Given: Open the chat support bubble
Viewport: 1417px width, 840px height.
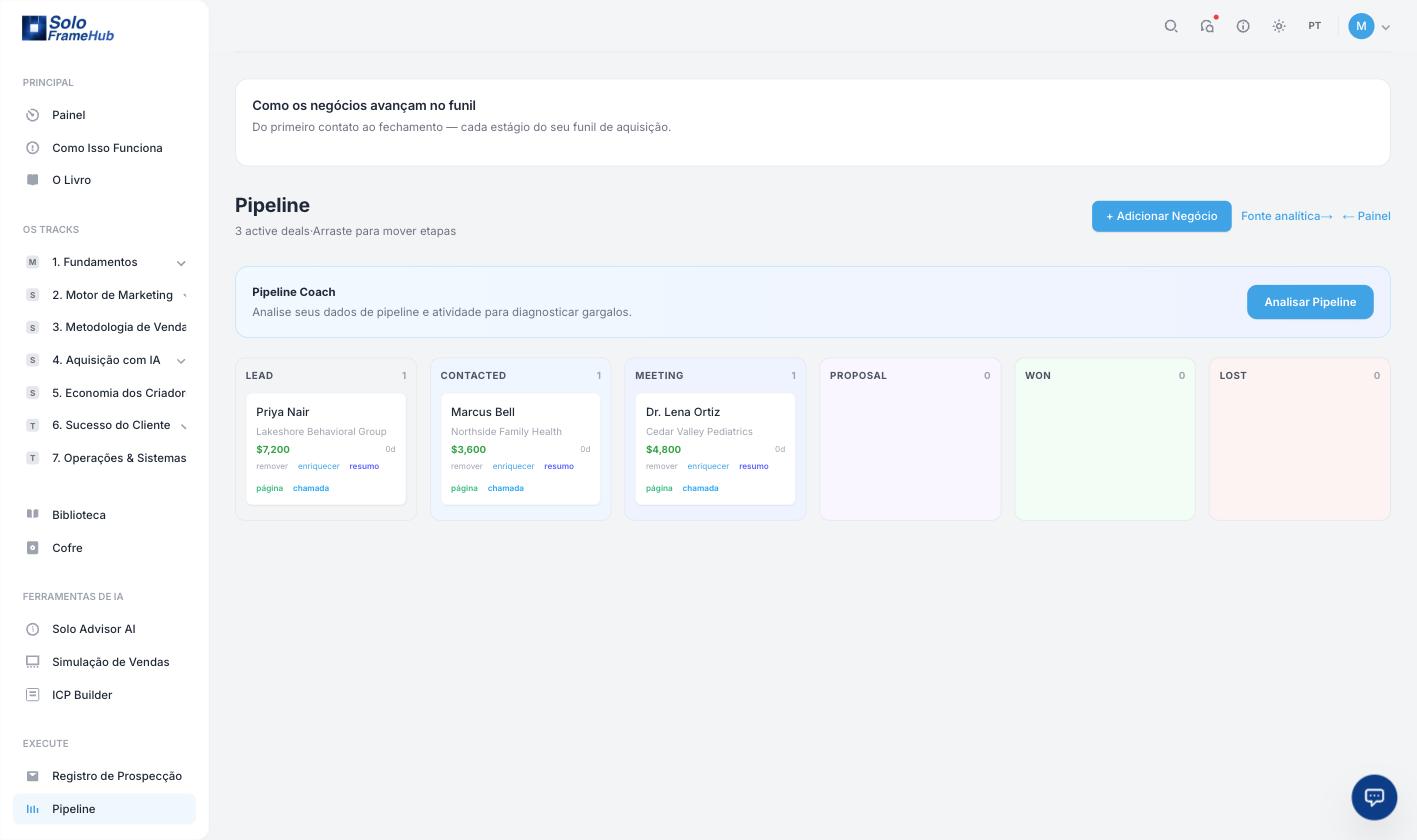Looking at the screenshot, I should coord(1374,797).
